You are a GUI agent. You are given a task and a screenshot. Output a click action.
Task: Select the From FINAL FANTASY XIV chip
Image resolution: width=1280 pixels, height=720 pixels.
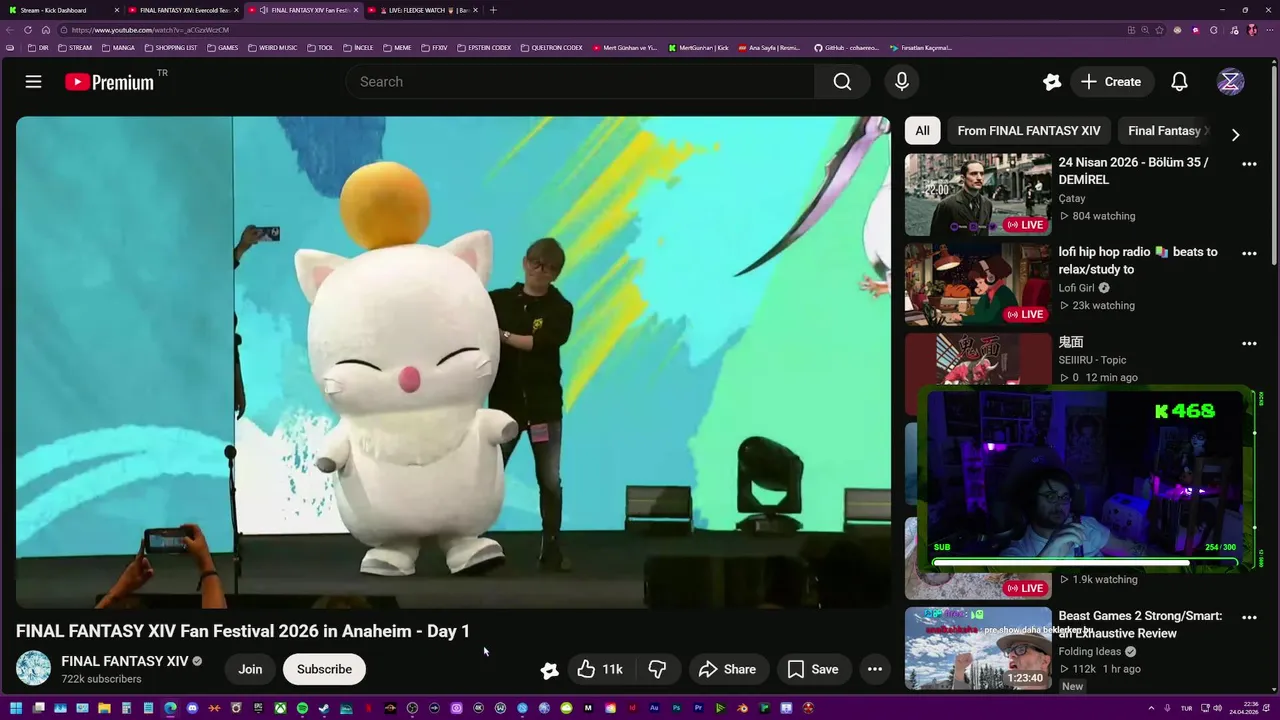click(x=1029, y=131)
